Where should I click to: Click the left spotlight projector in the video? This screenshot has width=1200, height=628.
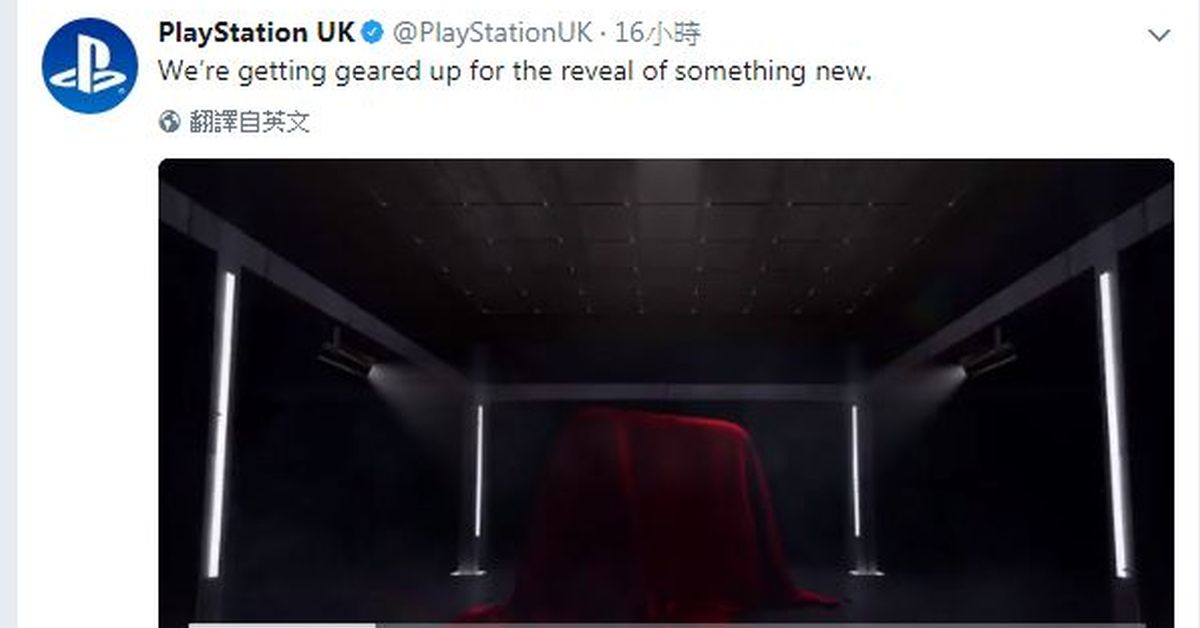coord(345,355)
